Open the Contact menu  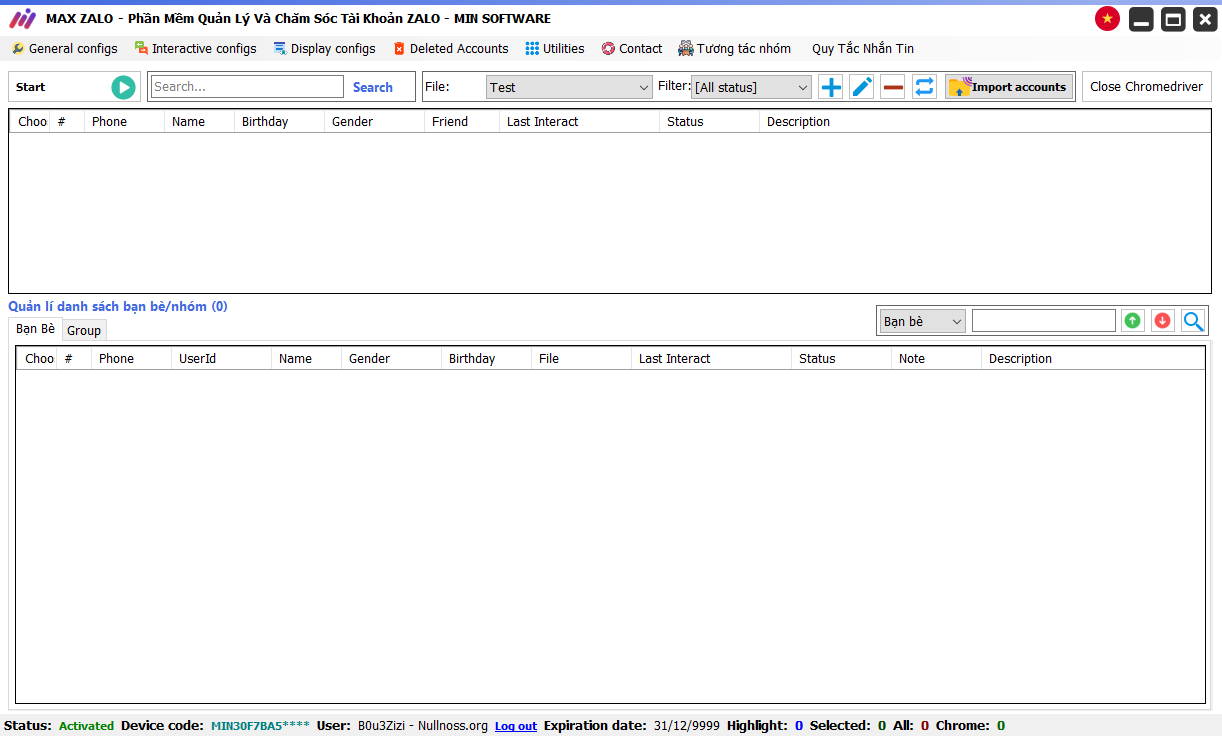click(x=632, y=48)
